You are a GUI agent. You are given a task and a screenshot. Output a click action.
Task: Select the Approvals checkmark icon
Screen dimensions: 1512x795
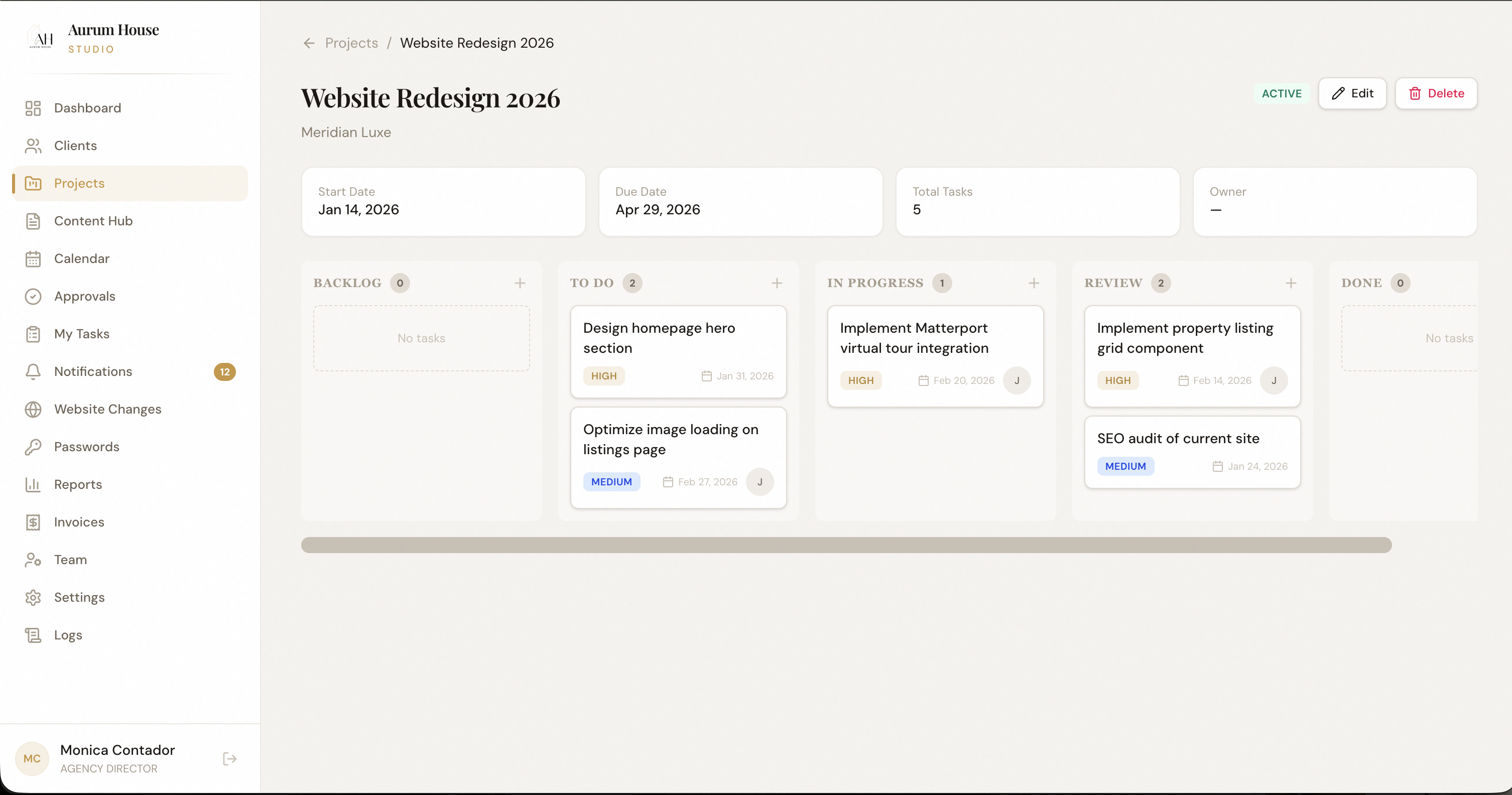click(34, 296)
